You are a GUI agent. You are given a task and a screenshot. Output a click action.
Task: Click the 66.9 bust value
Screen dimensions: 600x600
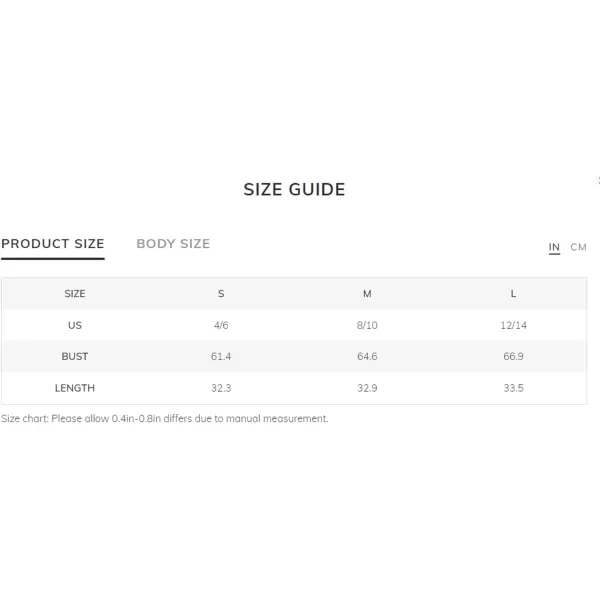pos(513,357)
